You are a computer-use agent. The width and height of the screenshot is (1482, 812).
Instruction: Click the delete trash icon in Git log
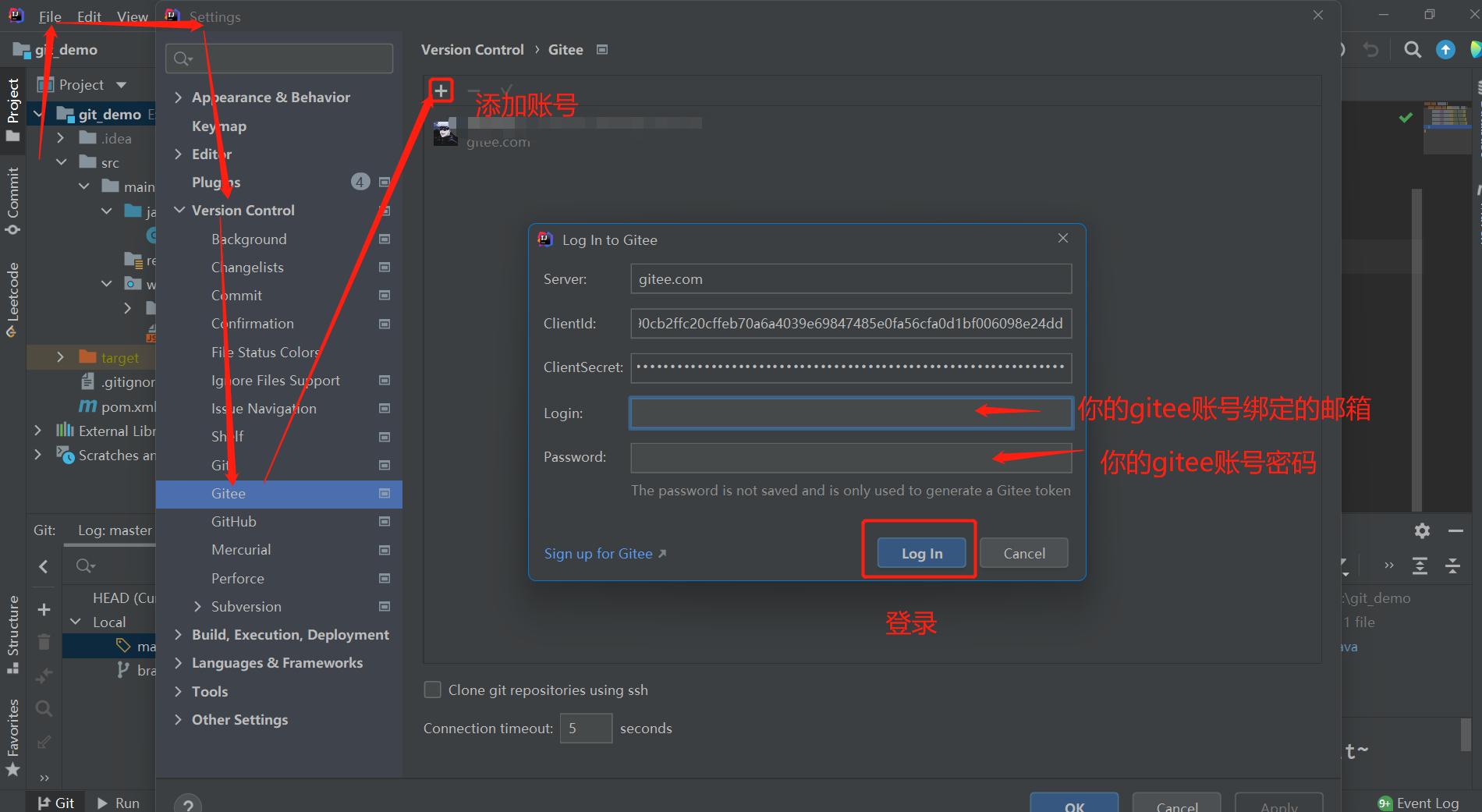click(x=44, y=642)
